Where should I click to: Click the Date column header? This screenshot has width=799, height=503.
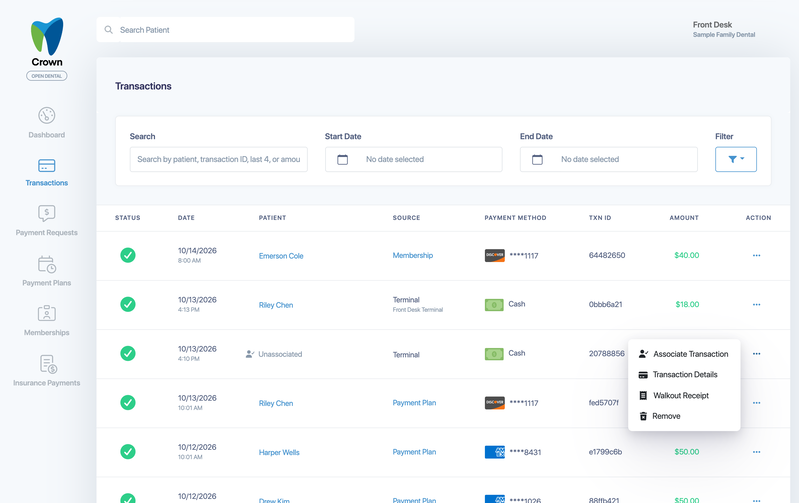[186, 218]
